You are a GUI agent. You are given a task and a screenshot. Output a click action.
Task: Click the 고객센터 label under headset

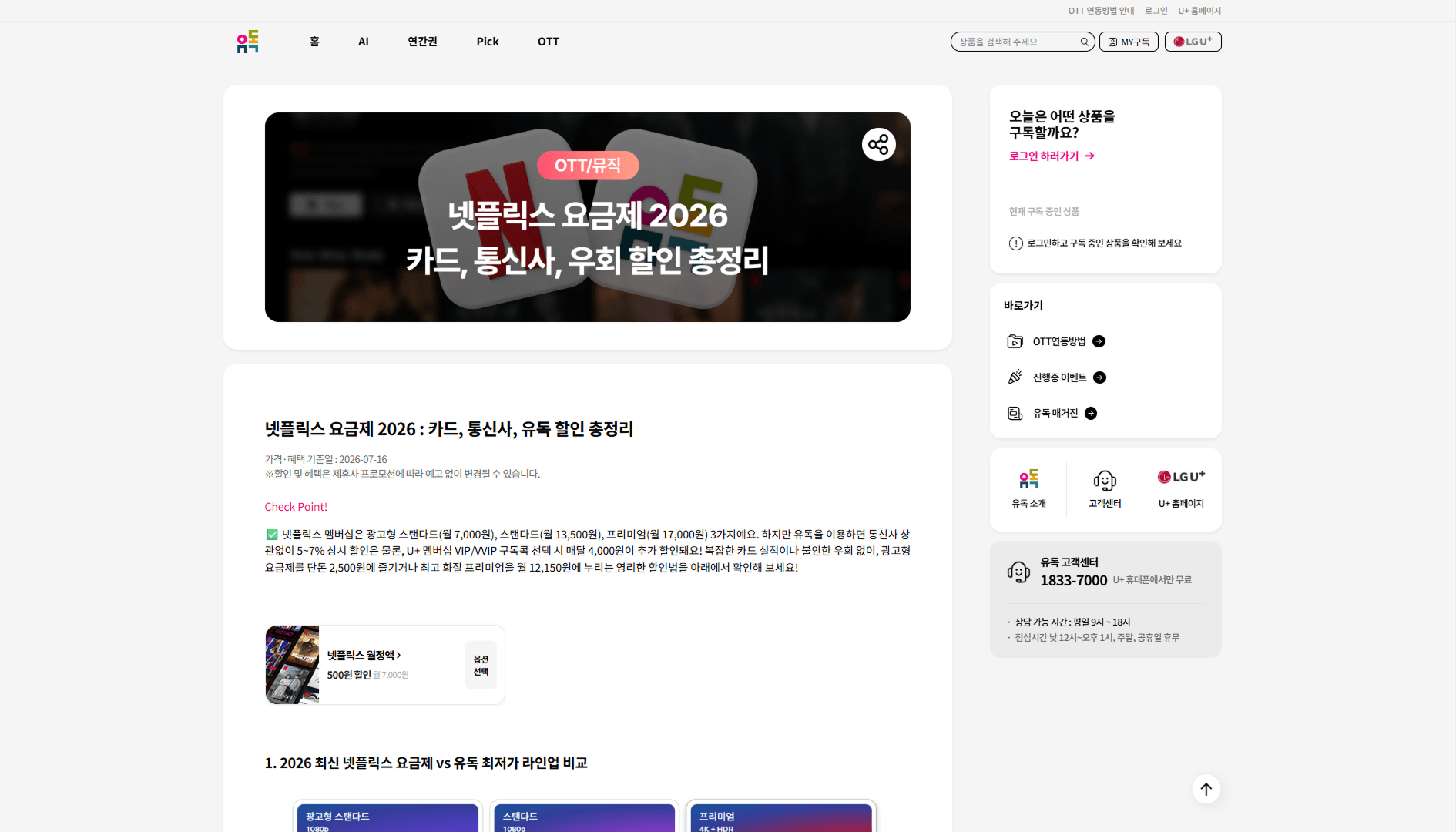[1105, 503]
